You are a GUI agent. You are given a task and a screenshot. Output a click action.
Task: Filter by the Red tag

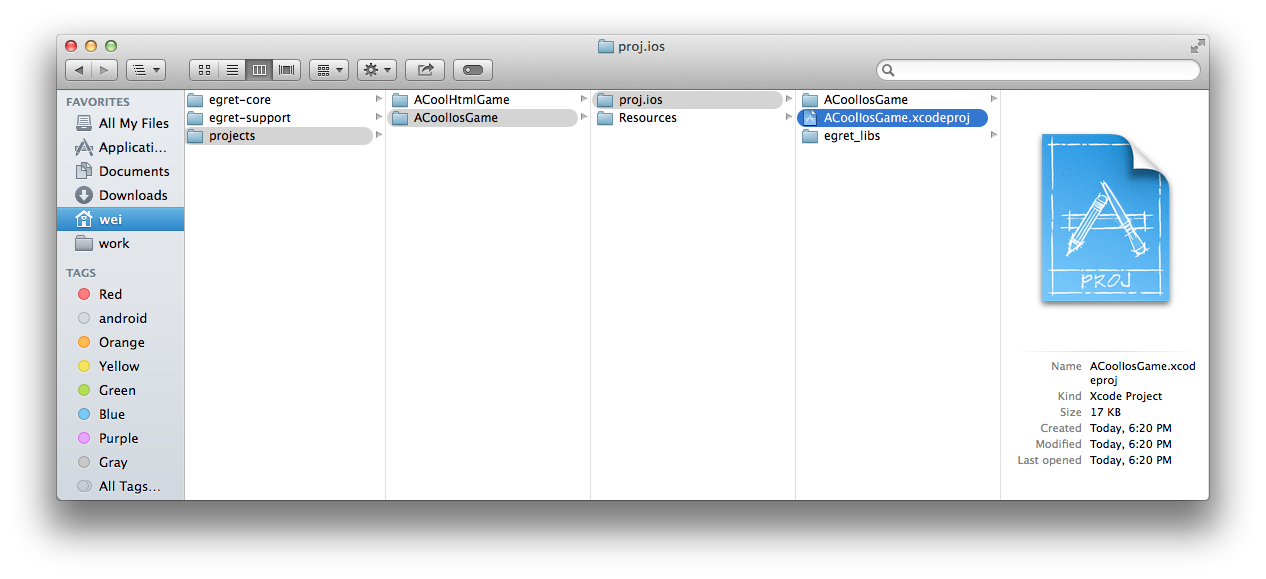click(x=121, y=294)
